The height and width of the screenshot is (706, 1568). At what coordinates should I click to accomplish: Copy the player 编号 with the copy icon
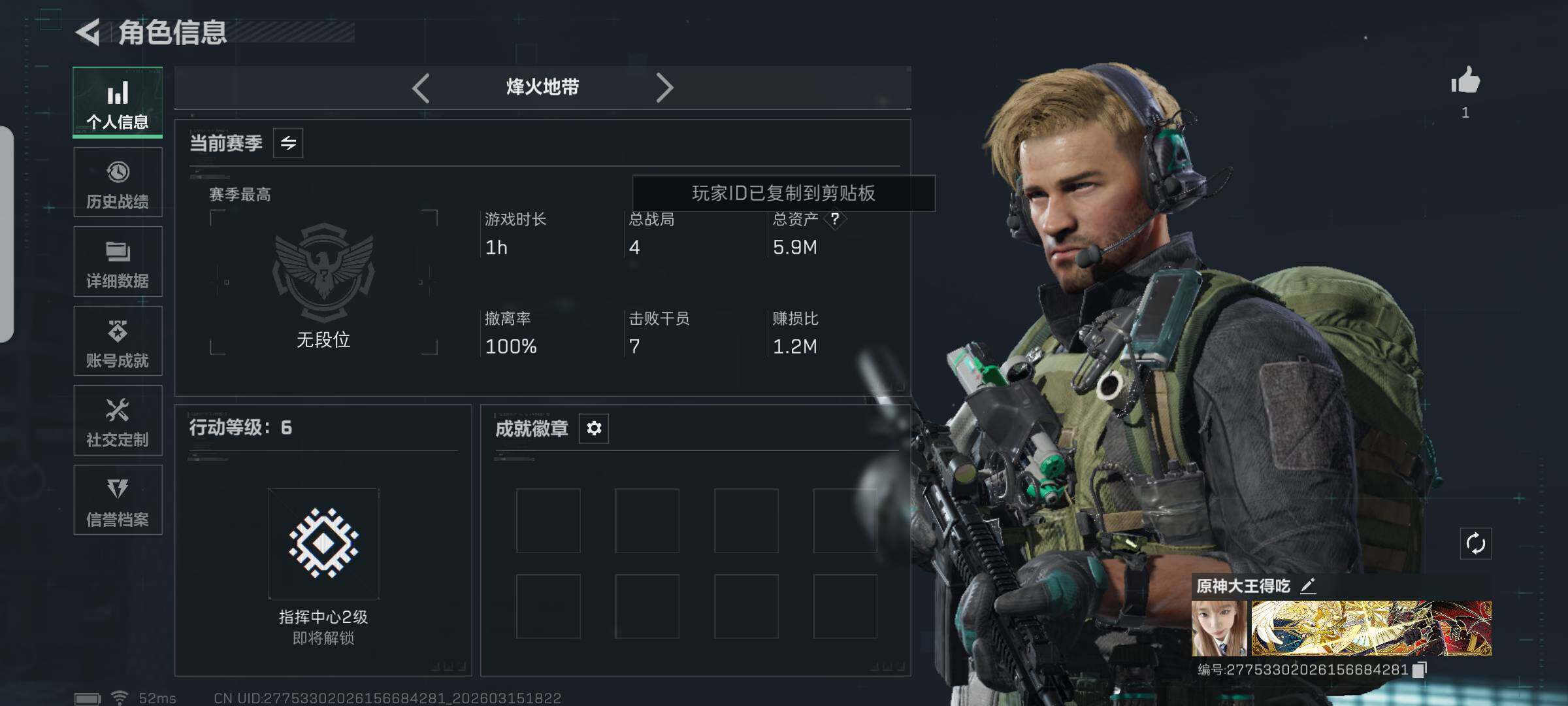click(x=1420, y=669)
